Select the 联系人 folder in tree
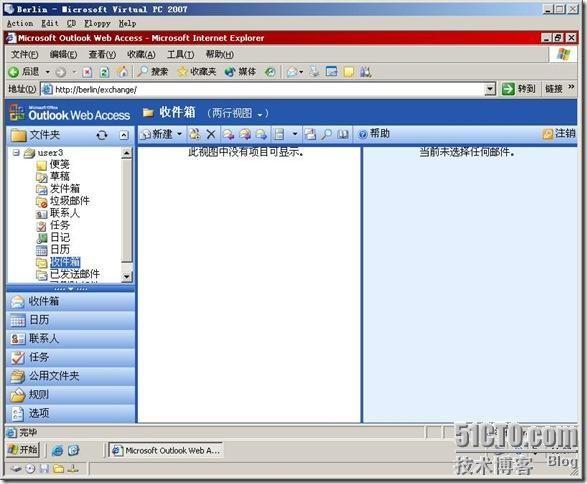This screenshot has width=587, height=484. (64, 213)
